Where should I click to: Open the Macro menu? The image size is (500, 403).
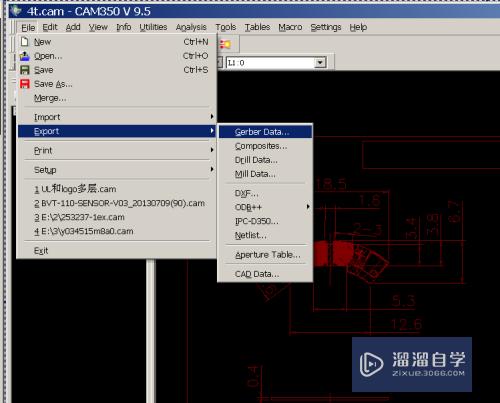click(x=290, y=27)
